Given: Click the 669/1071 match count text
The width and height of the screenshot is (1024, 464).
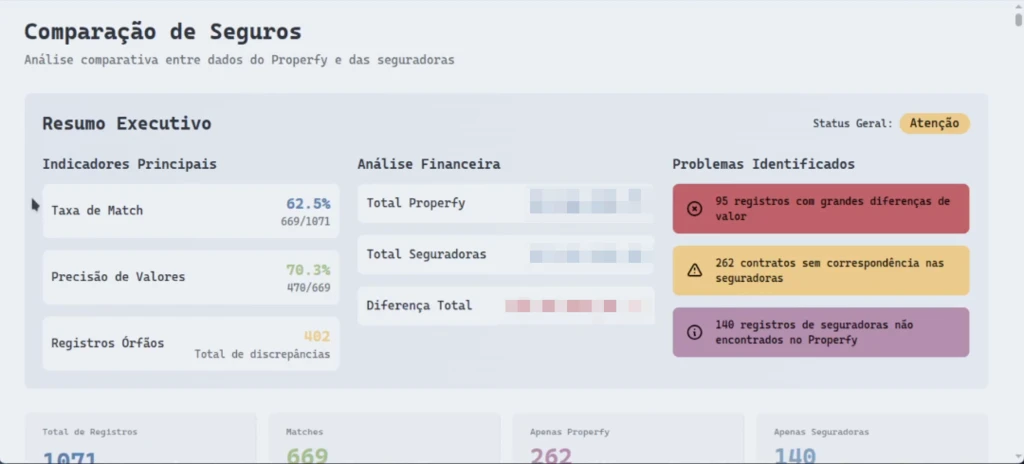Looking at the screenshot, I should click(306, 222).
